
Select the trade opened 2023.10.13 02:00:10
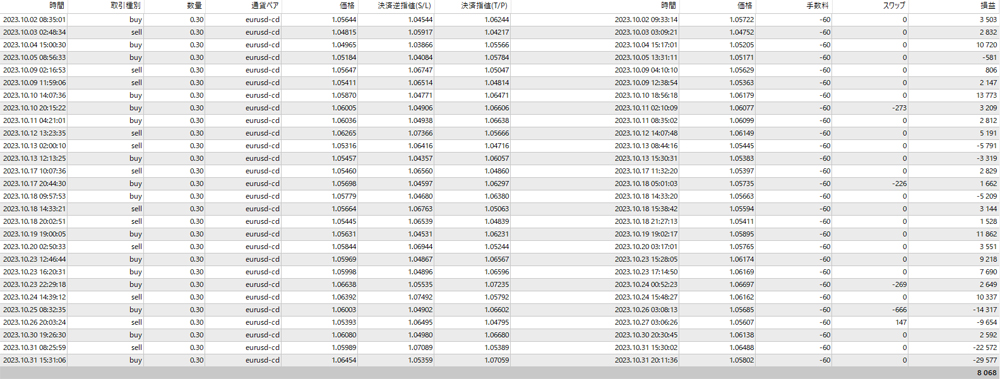coord(500,145)
